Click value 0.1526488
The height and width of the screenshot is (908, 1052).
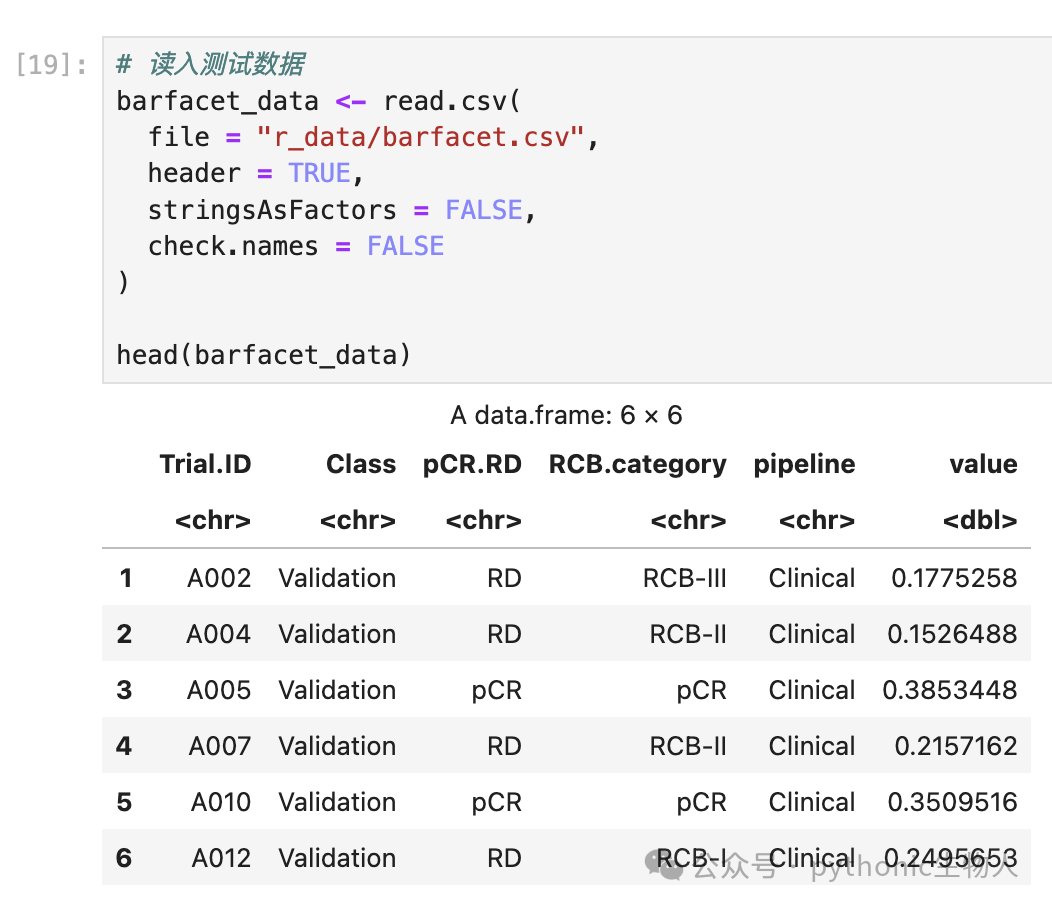point(952,634)
